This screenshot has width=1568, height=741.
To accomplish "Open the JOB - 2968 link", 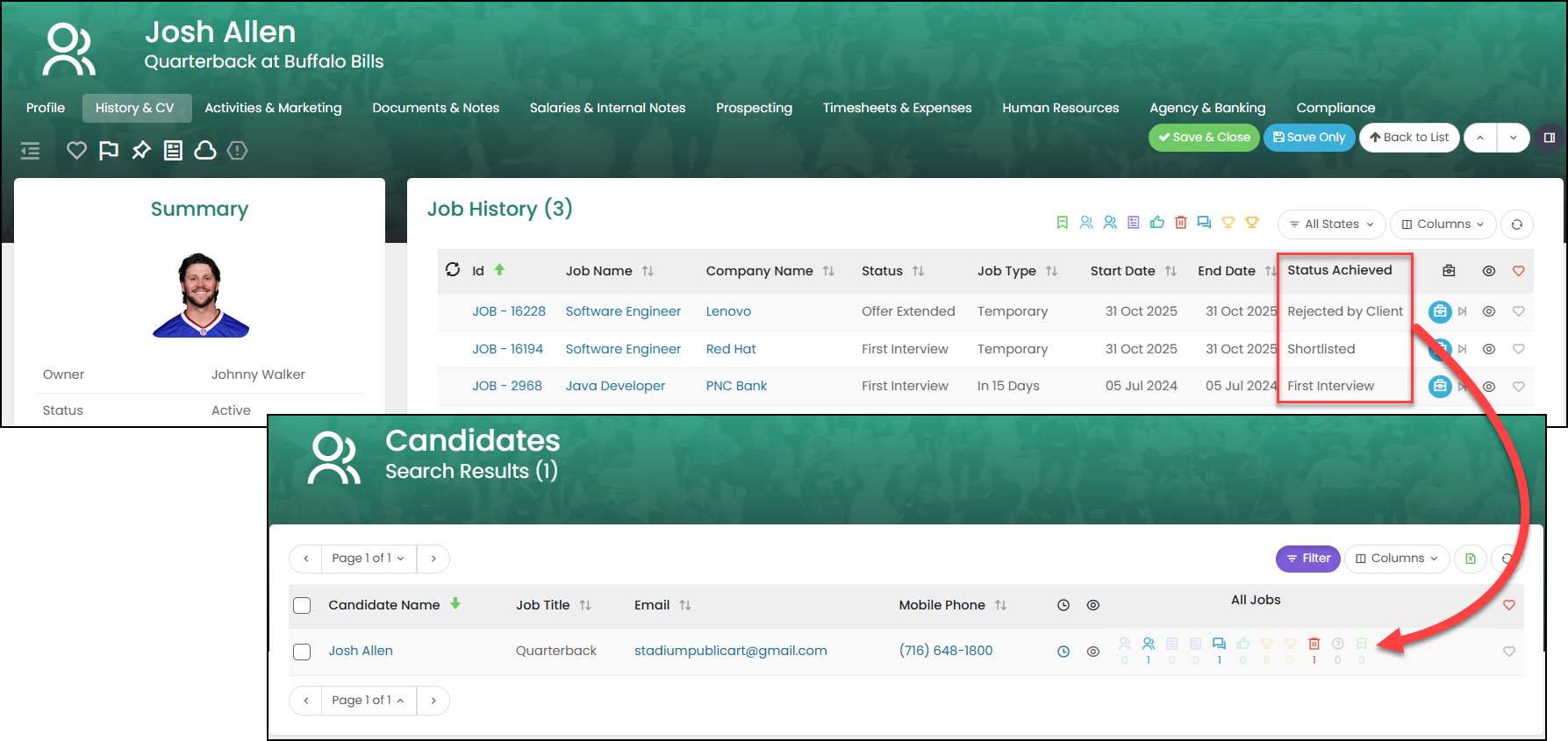I will tap(507, 386).
